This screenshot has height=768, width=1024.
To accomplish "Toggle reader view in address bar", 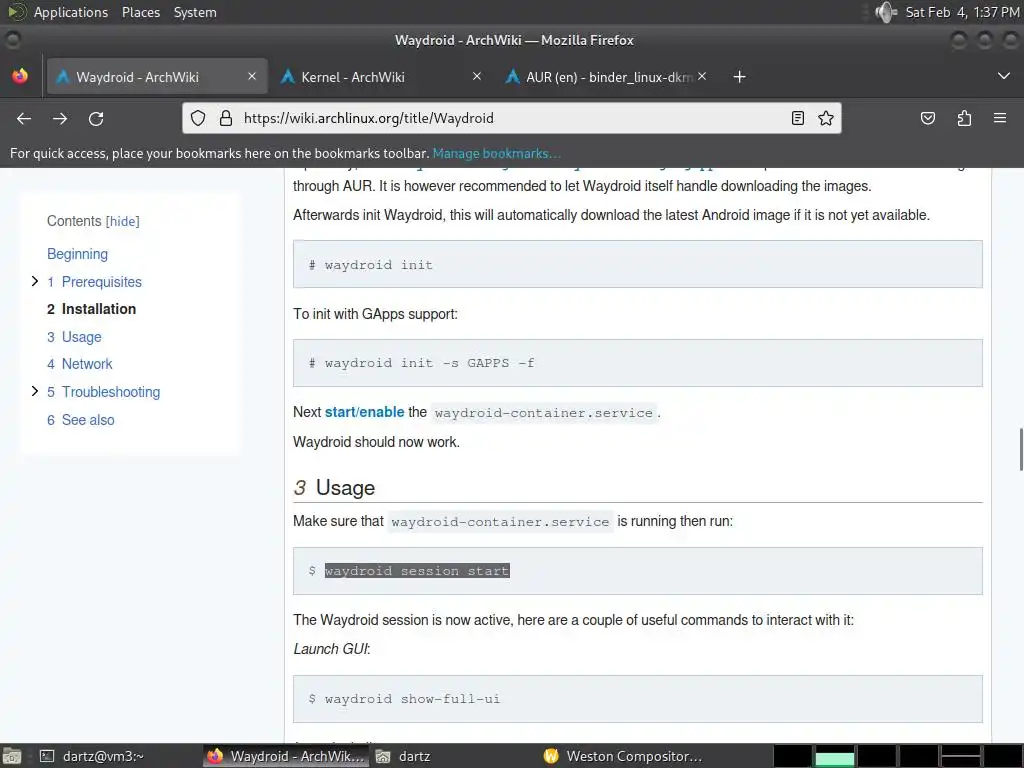I will coord(797,118).
